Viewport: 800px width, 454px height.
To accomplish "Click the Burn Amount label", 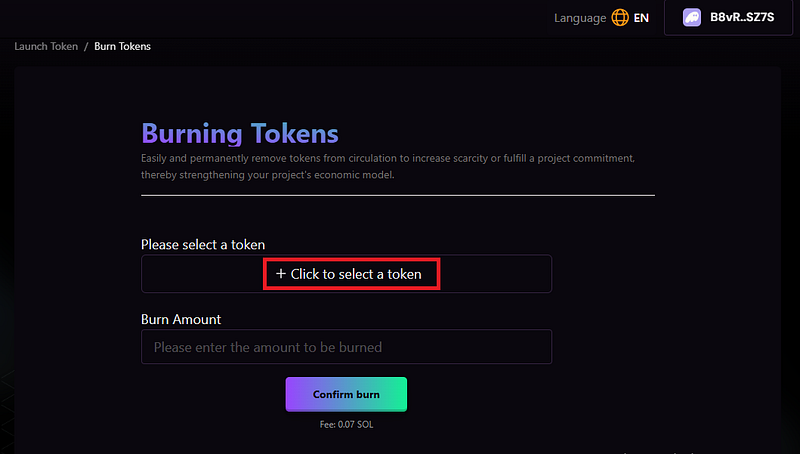I will [181, 319].
